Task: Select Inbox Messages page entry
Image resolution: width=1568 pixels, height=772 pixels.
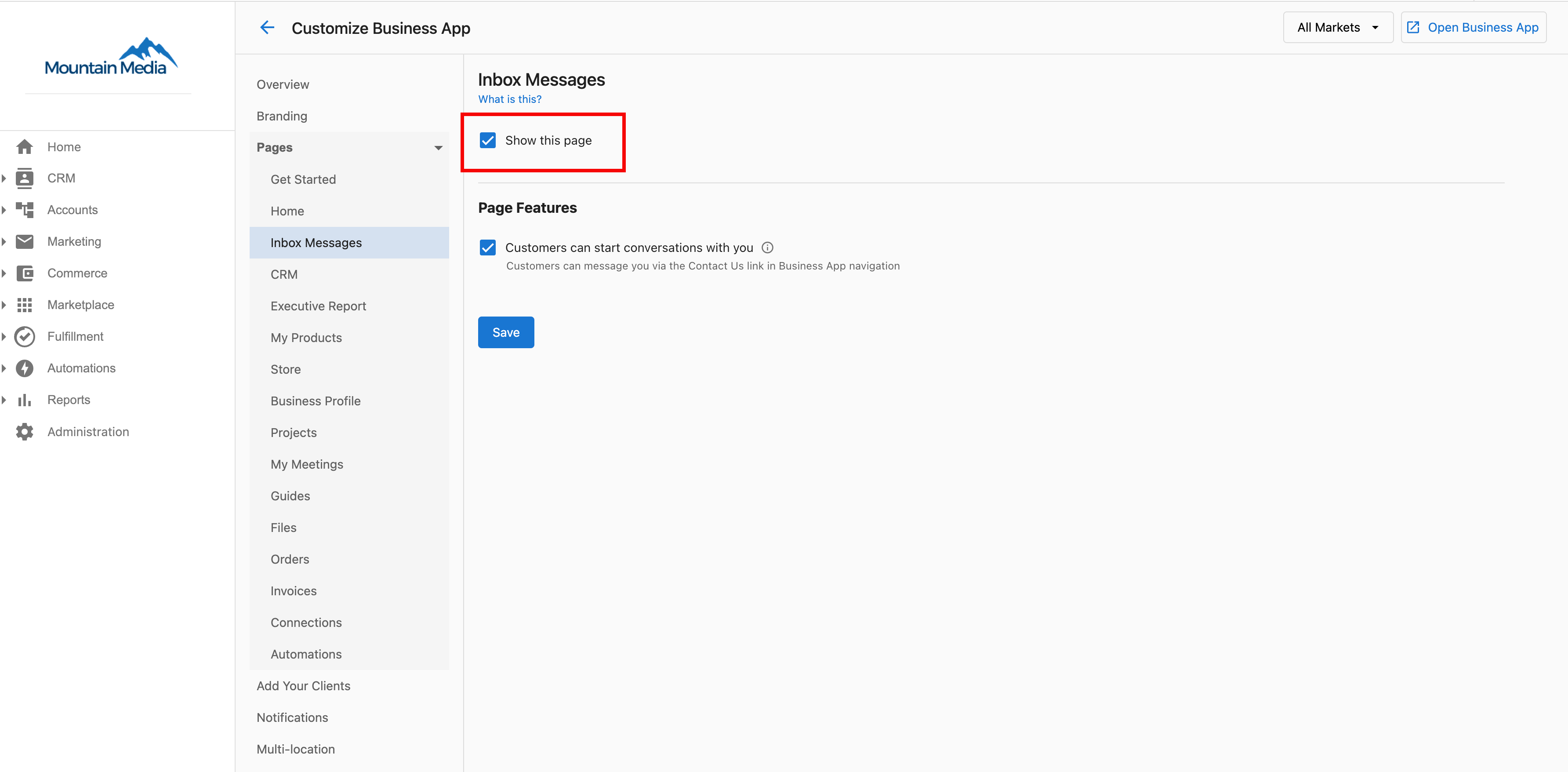Action: tap(349, 243)
